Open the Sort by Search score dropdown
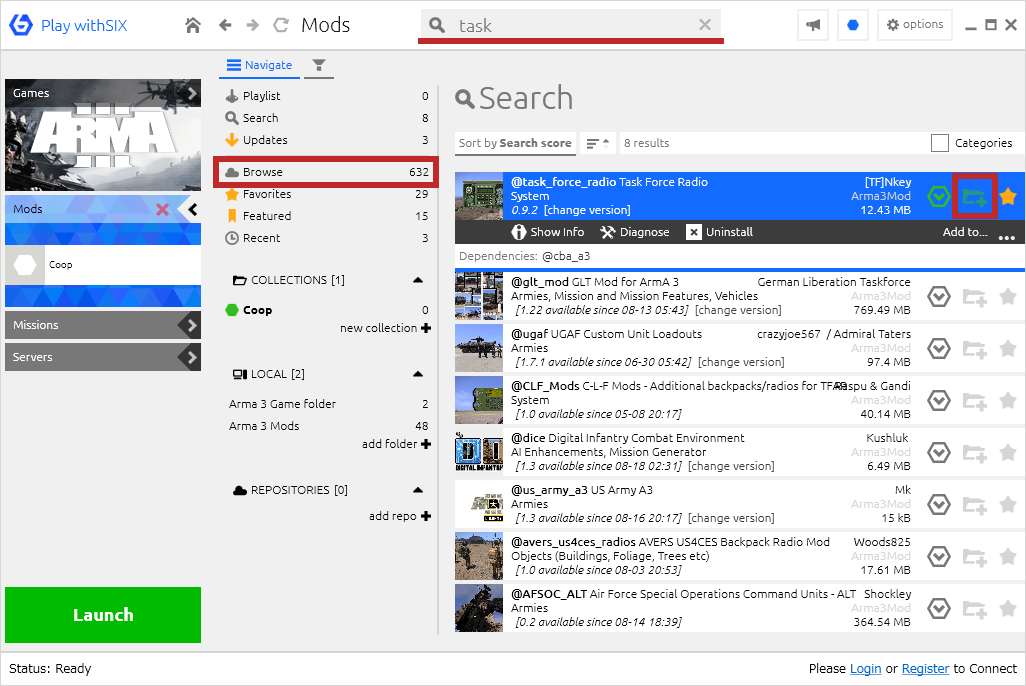 point(515,143)
